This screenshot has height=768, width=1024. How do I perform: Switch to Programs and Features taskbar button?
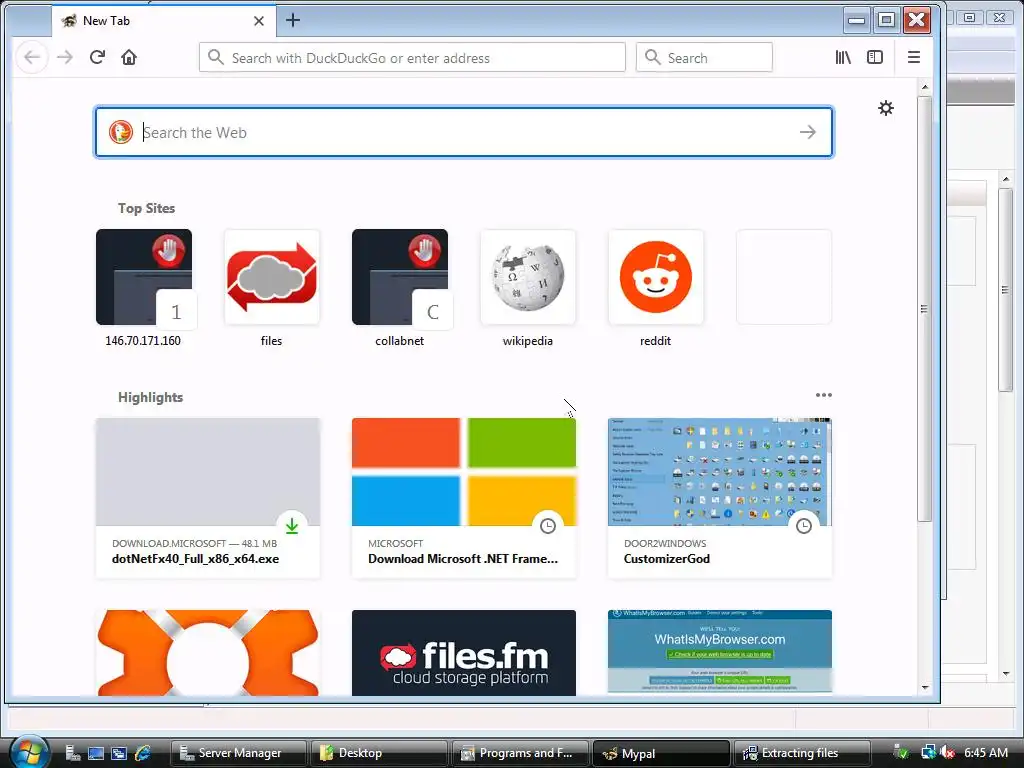[520, 753]
